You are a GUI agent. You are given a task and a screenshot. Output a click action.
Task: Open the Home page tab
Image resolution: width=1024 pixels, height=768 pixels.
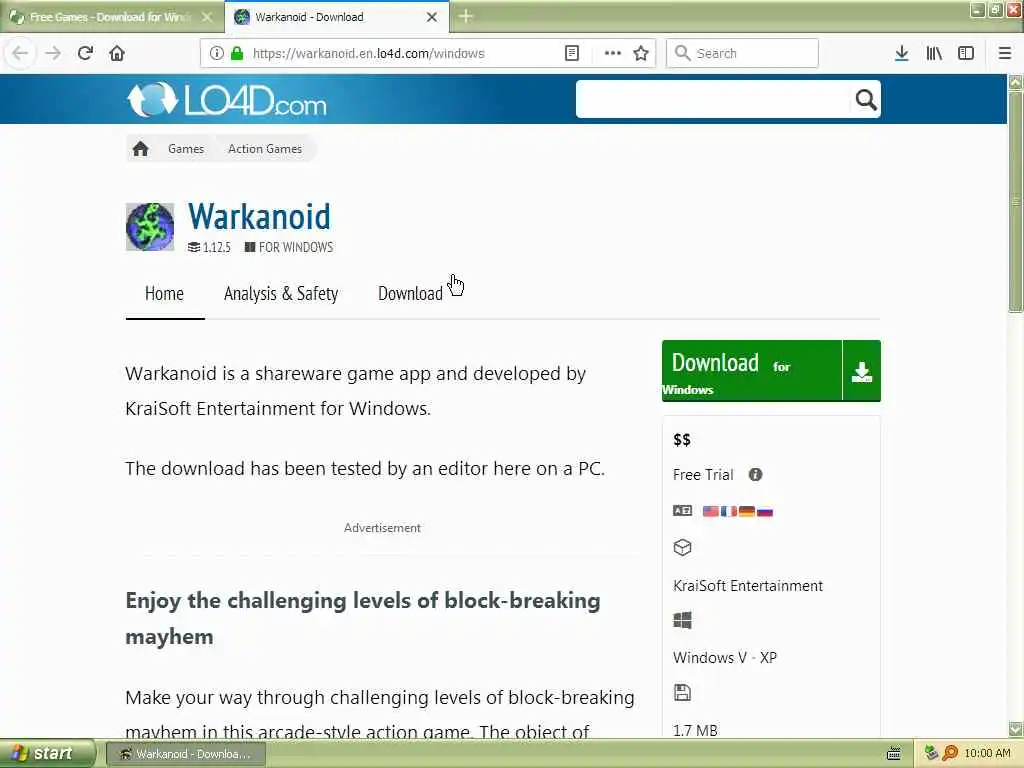click(165, 294)
